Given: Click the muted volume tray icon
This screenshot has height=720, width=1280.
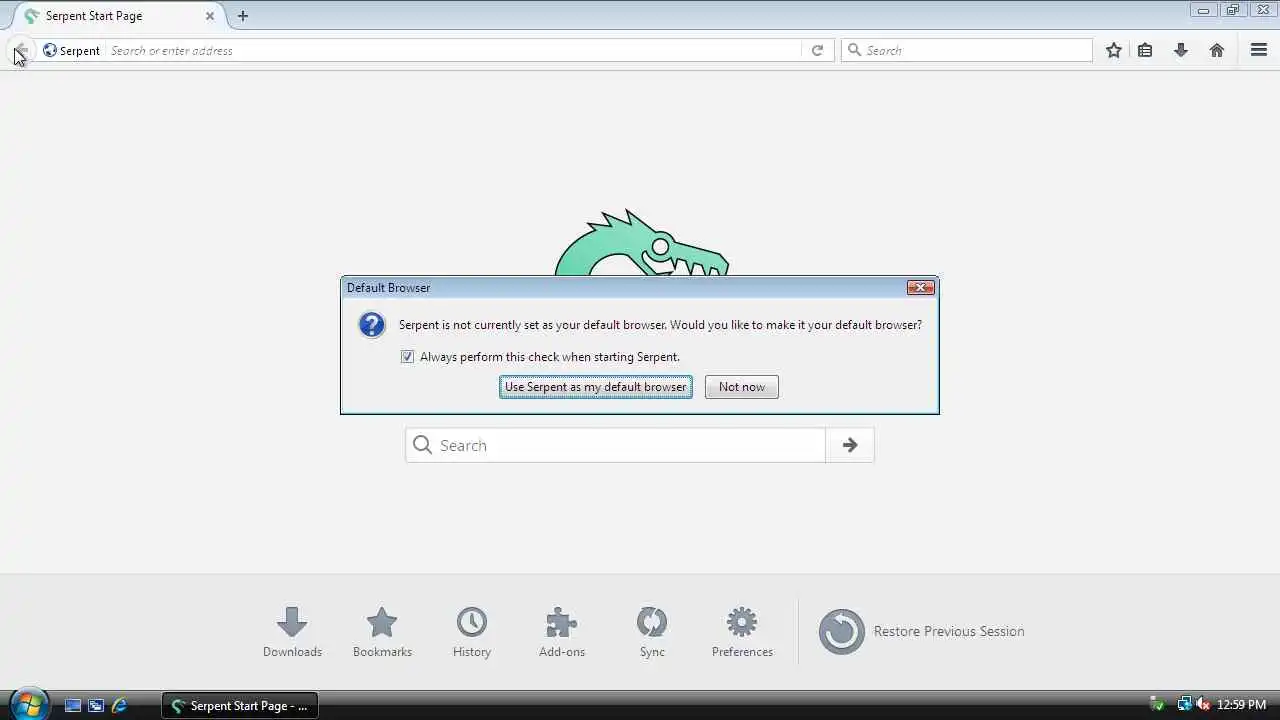Looking at the screenshot, I should 1203,705.
